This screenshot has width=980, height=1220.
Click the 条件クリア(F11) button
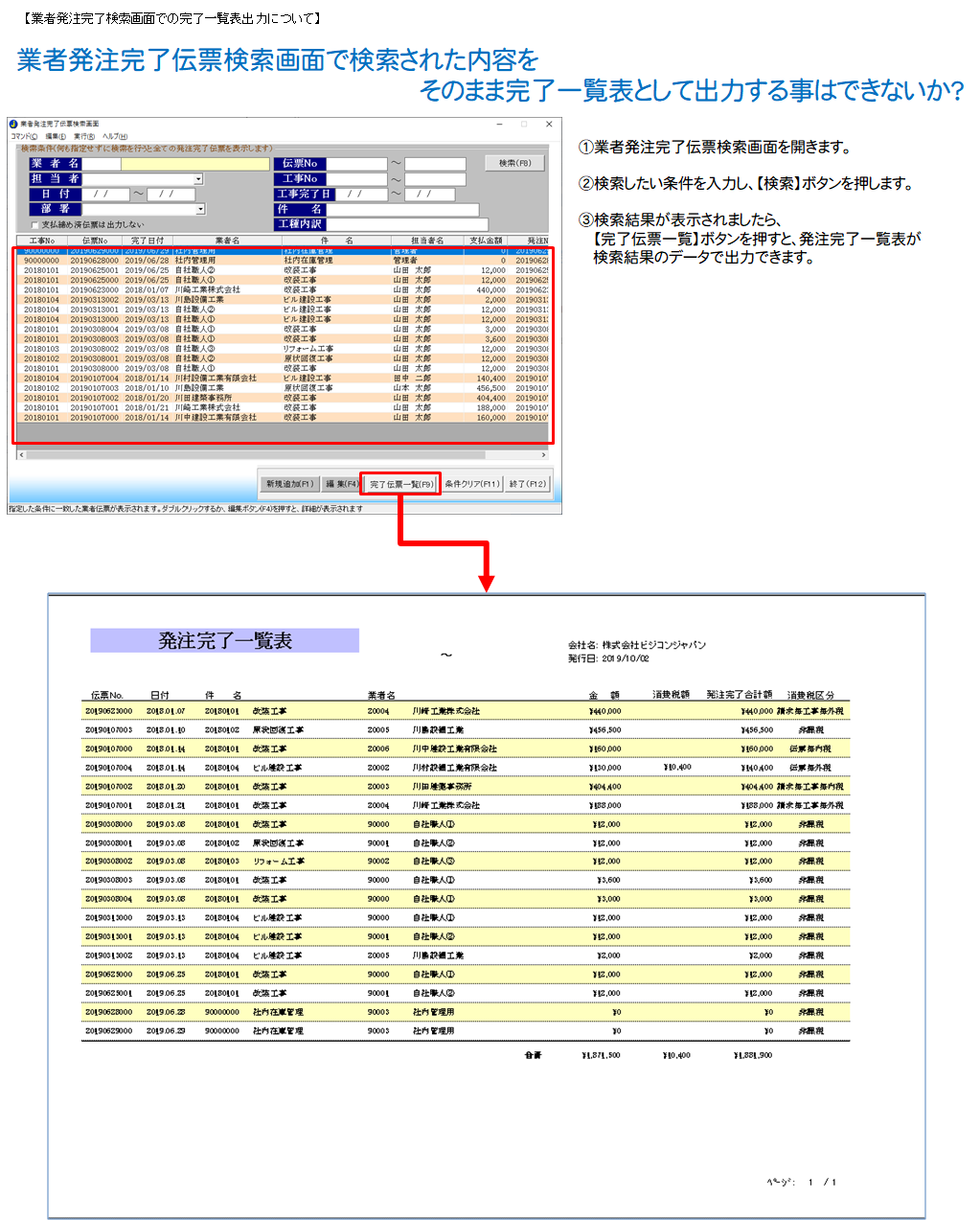tap(471, 484)
